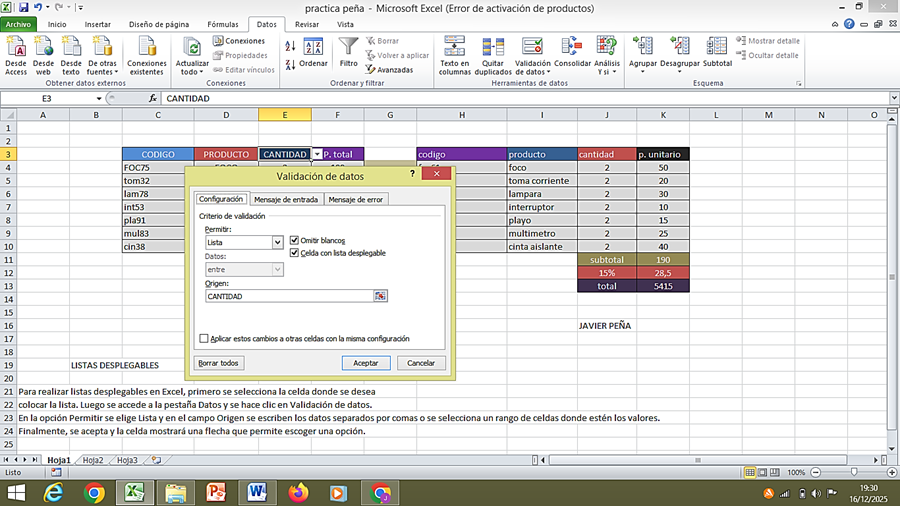Toggle the Omitir blancos checkbox
Viewport: 900px width, 506px height.
pyautogui.click(x=294, y=241)
